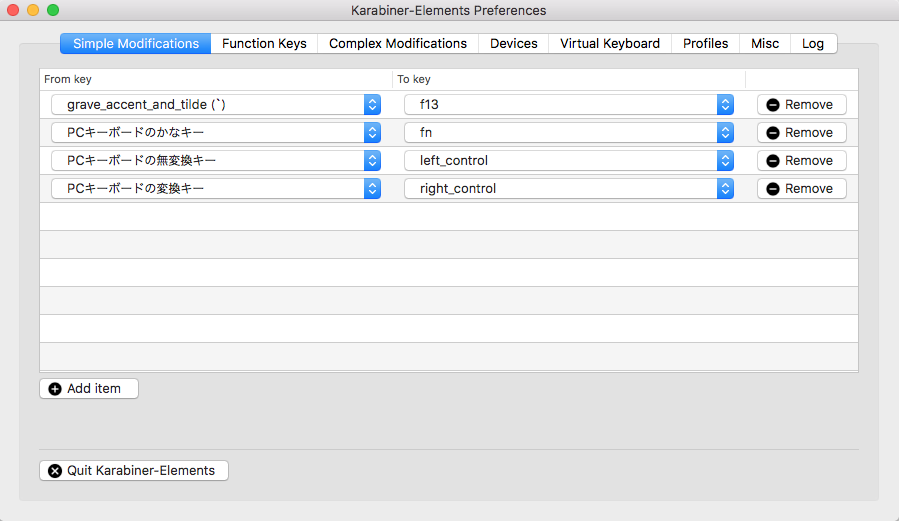Remove the かなキー to fn mapping

point(802,132)
